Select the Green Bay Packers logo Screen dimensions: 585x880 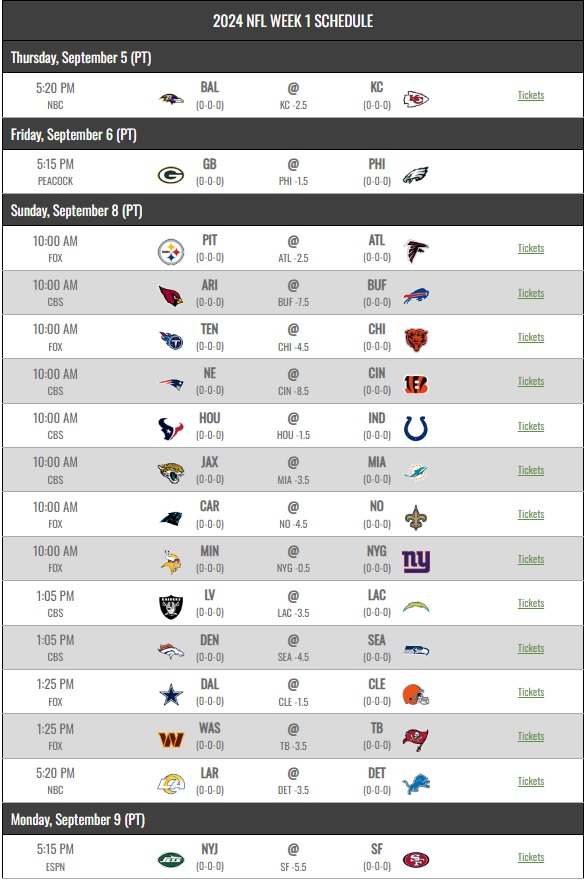[x=171, y=175]
